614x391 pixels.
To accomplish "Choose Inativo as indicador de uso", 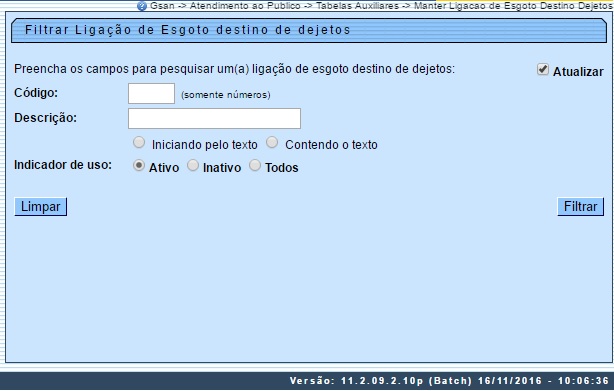I will [x=193, y=166].
